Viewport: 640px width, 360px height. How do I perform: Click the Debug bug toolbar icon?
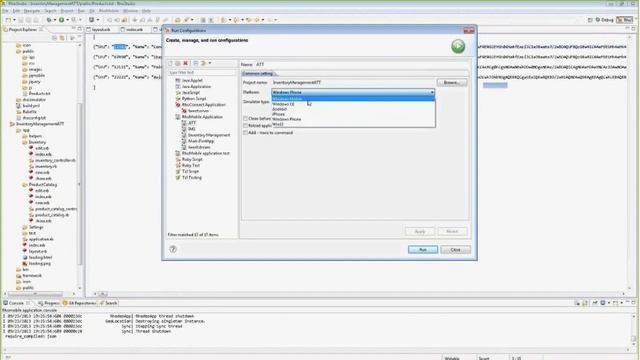click(49, 20)
